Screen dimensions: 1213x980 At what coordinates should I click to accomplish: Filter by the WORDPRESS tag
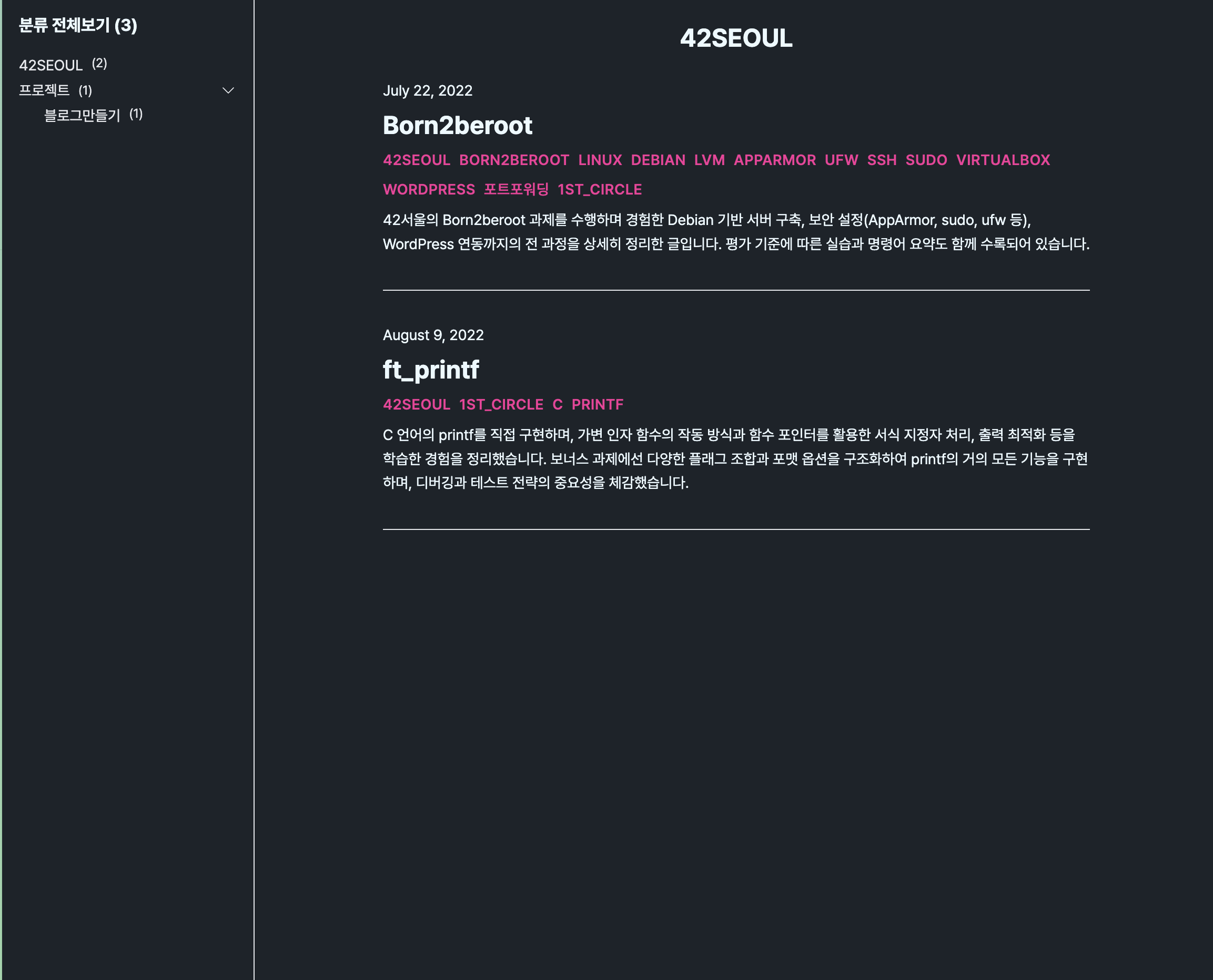(429, 190)
